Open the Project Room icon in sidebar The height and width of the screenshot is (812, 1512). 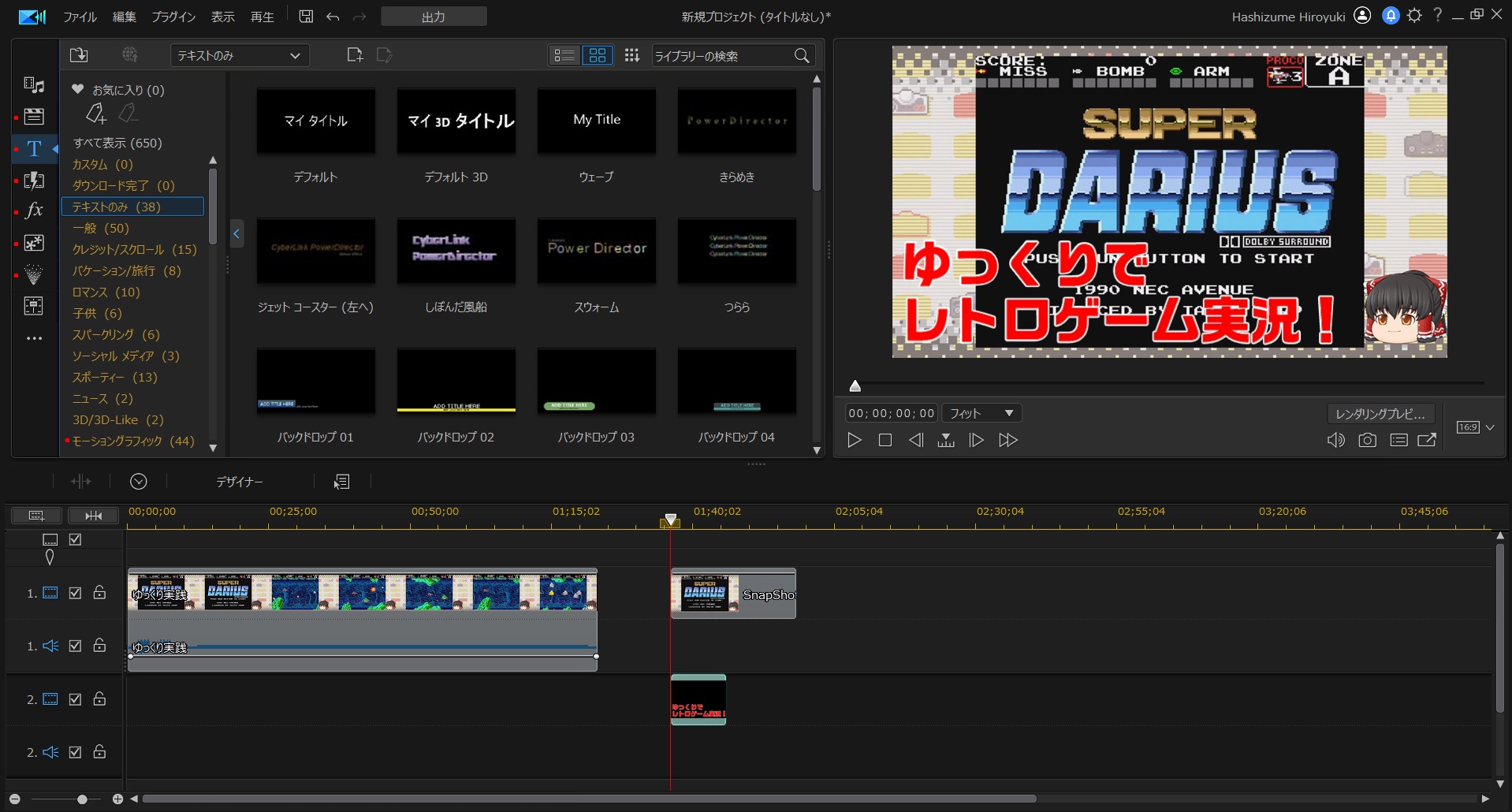34,117
